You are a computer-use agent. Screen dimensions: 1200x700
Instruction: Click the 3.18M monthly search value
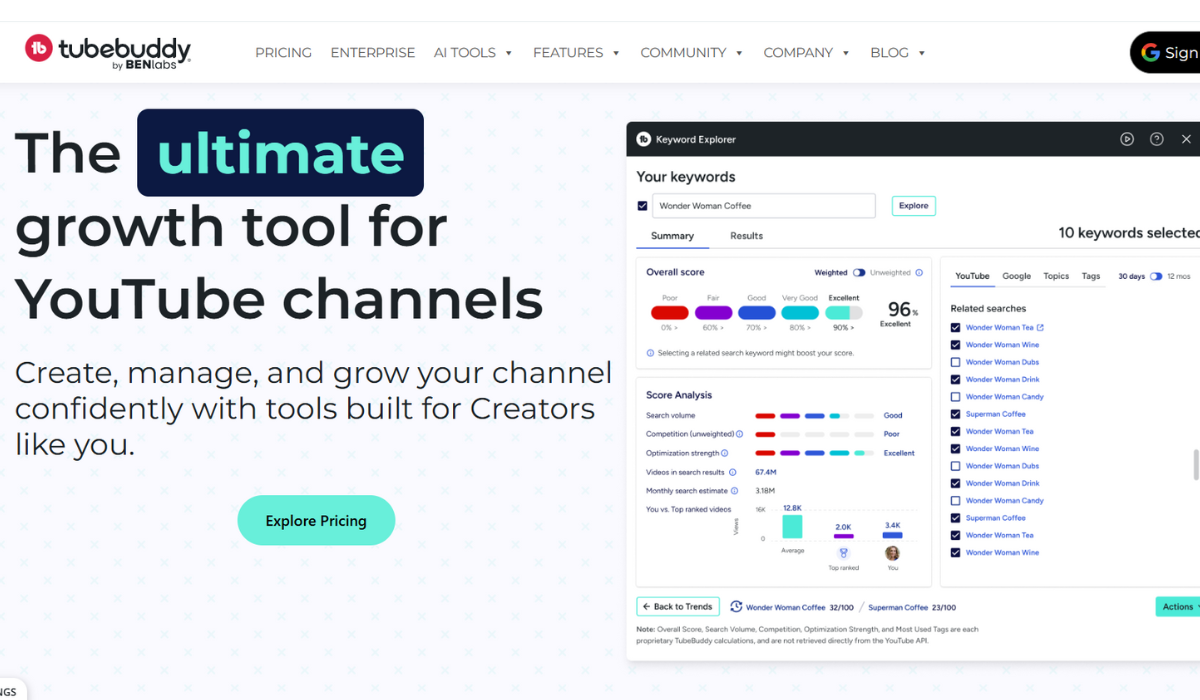tap(766, 491)
